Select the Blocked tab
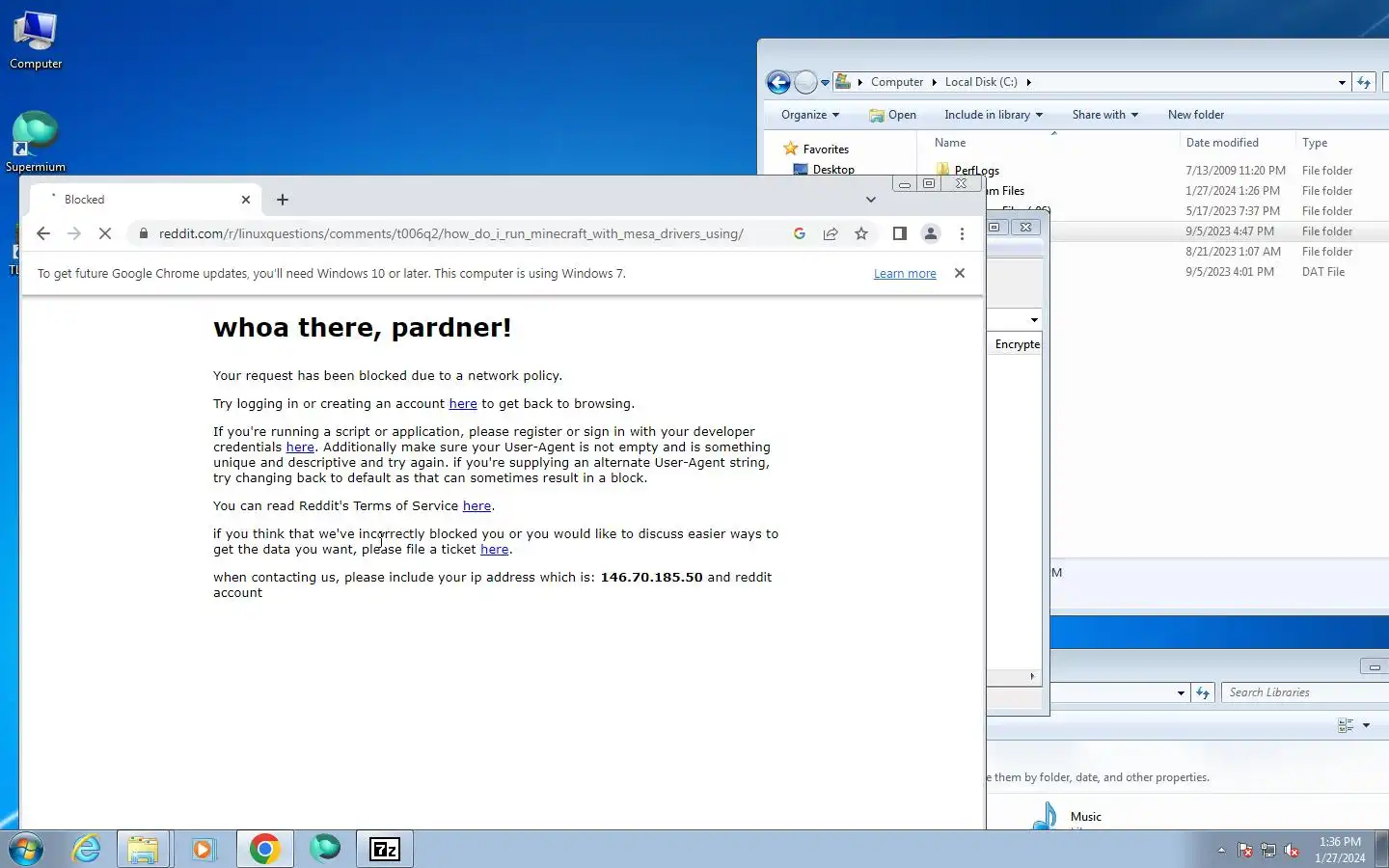Viewport: 1389px width, 868px height. click(x=145, y=200)
